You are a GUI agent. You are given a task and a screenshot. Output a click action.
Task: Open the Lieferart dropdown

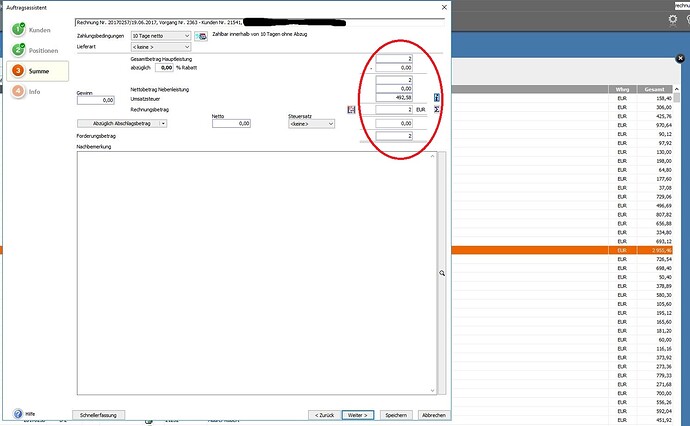coord(161,47)
